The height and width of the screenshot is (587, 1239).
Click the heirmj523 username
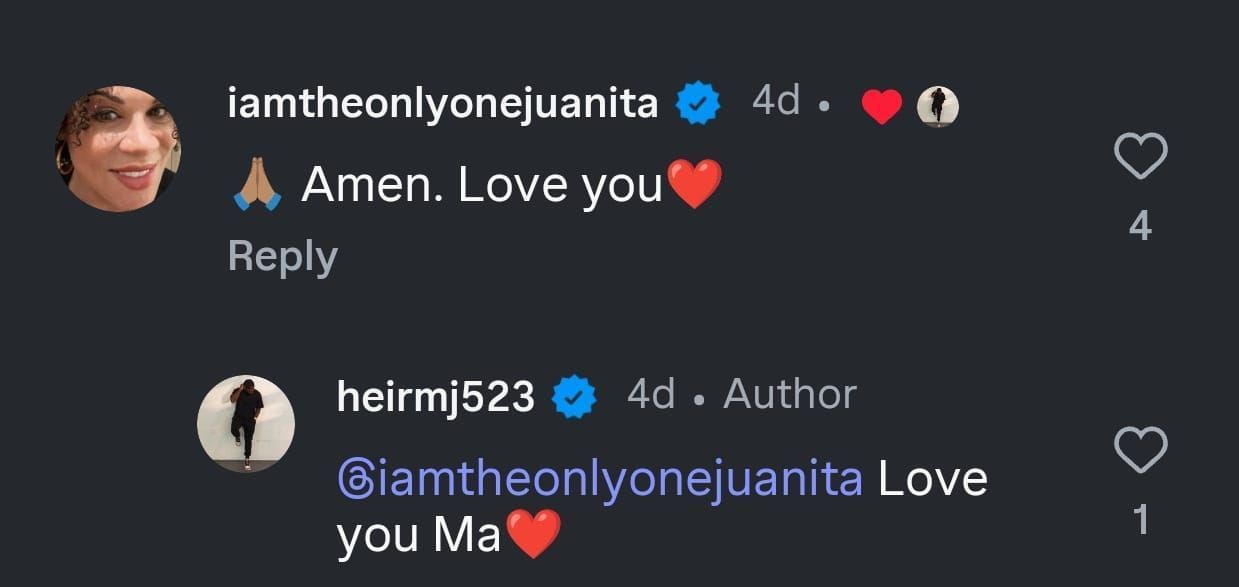click(436, 396)
